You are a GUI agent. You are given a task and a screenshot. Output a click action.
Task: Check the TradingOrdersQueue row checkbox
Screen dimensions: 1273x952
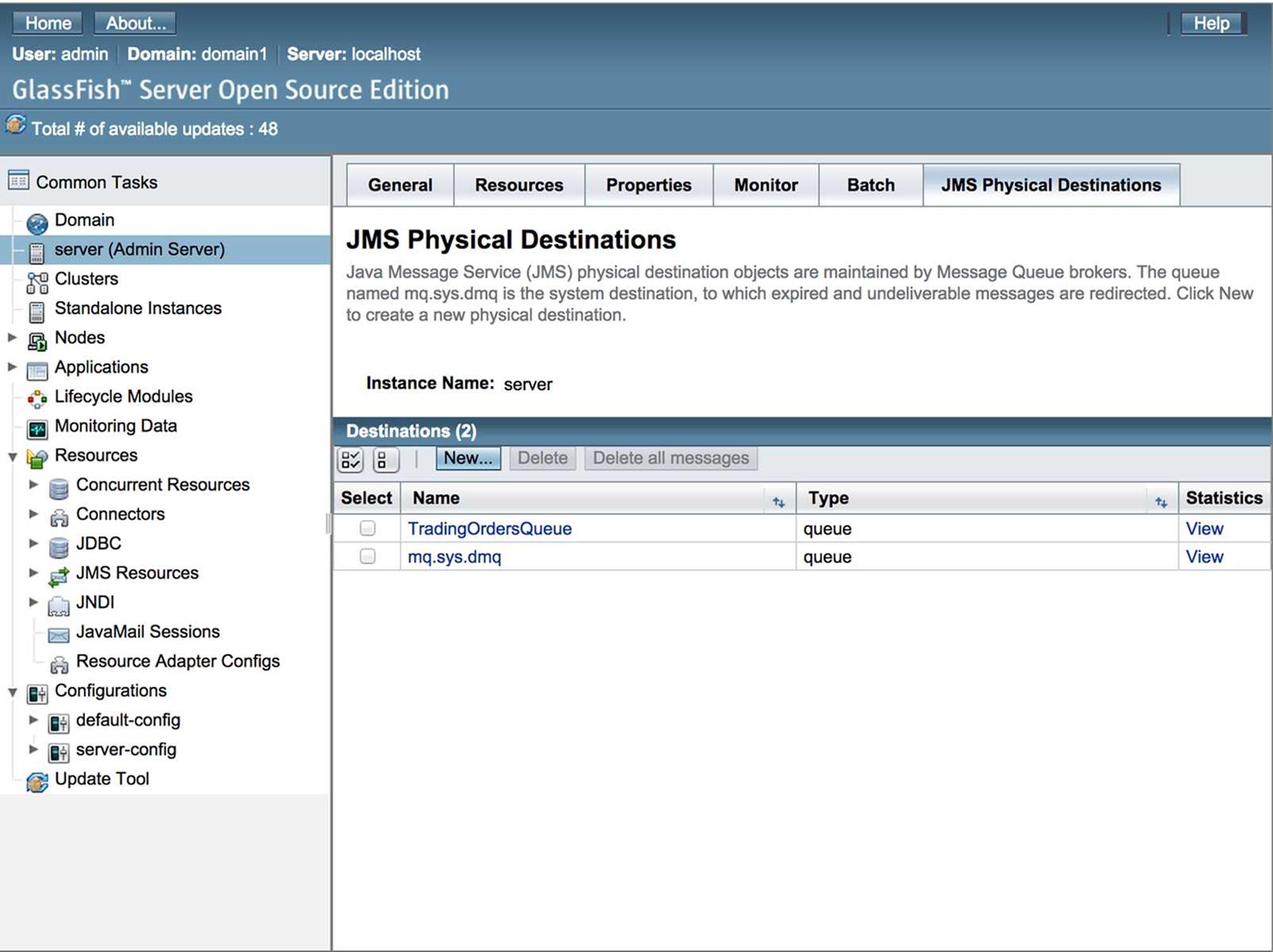point(368,528)
